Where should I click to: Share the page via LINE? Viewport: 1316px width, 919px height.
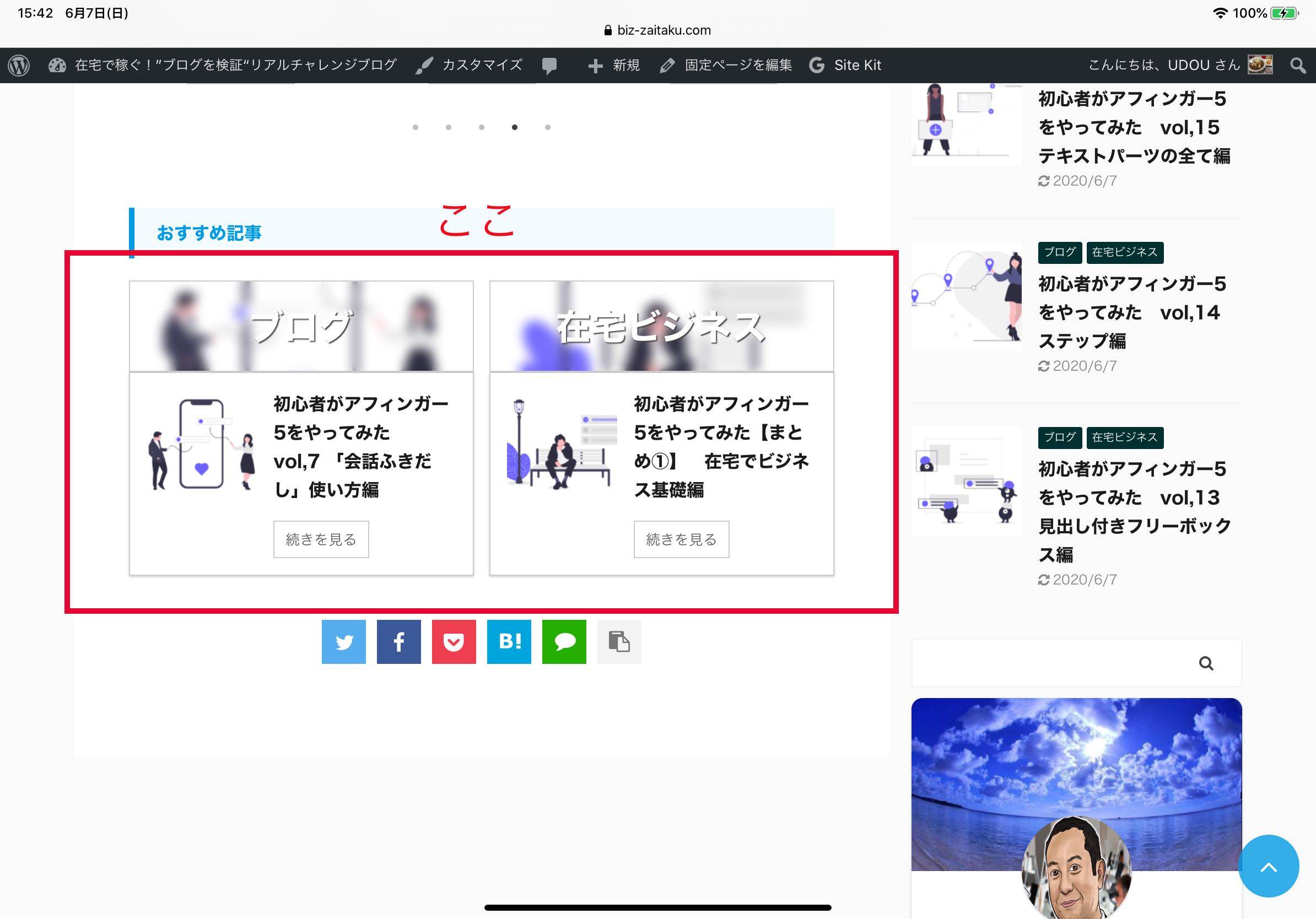(x=564, y=642)
